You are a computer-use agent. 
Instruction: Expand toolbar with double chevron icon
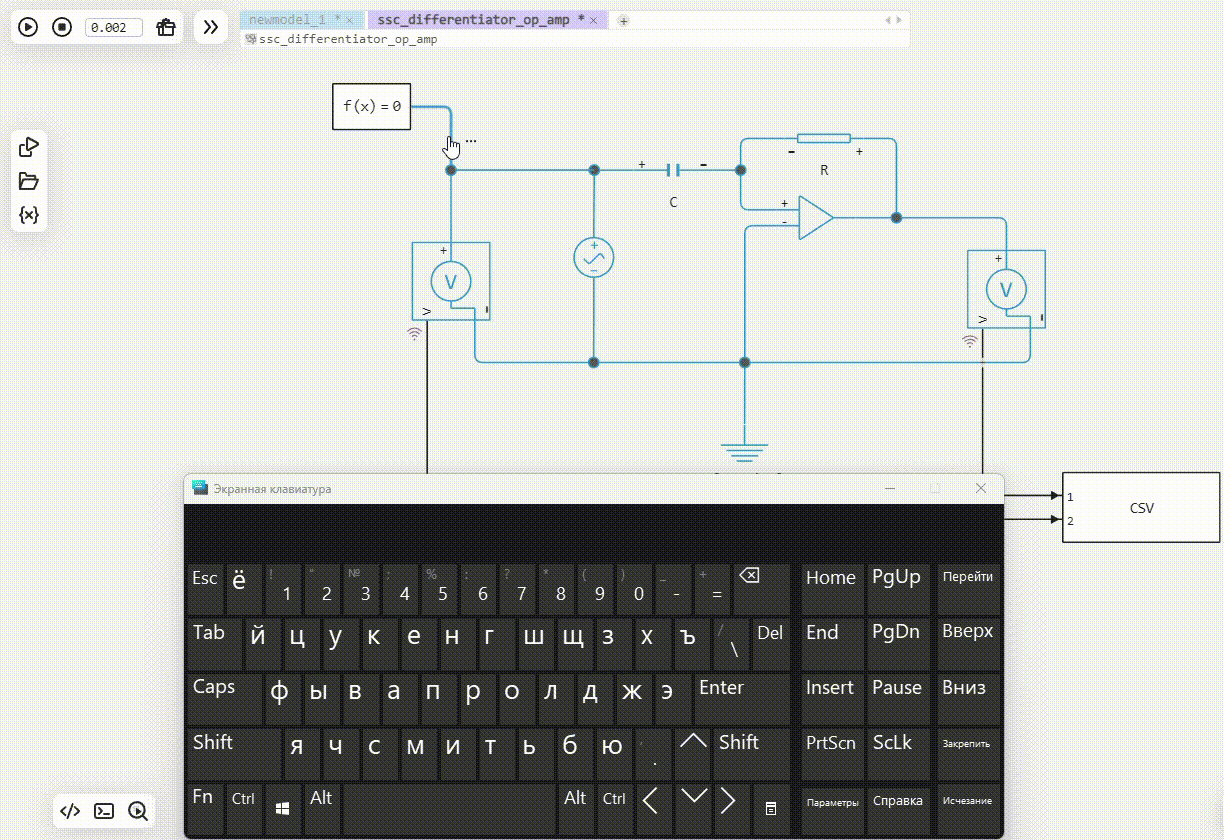[210, 27]
